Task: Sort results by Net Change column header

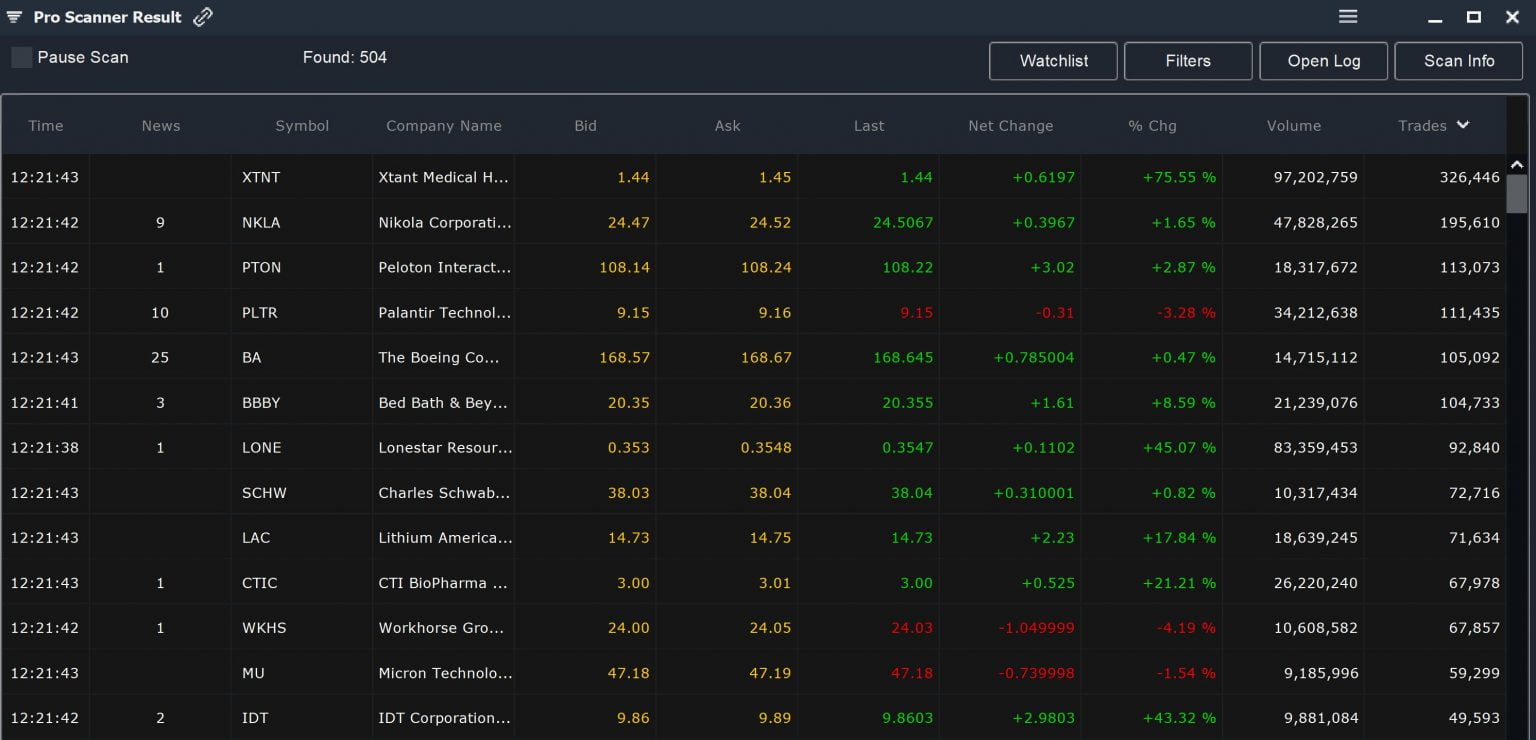Action: (1010, 126)
